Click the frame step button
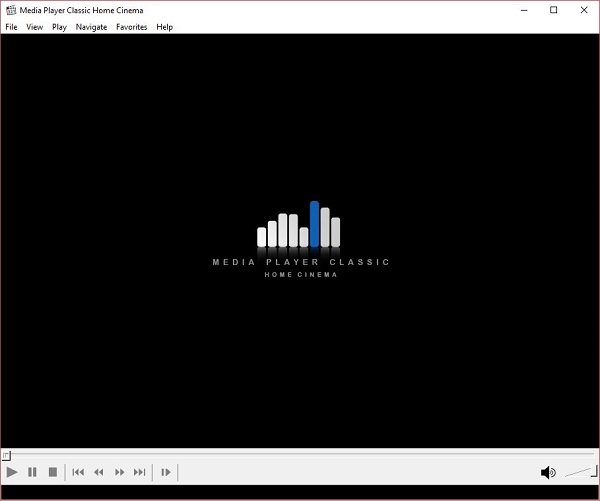Screen dimensions: 600x501 click(x=166, y=472)
